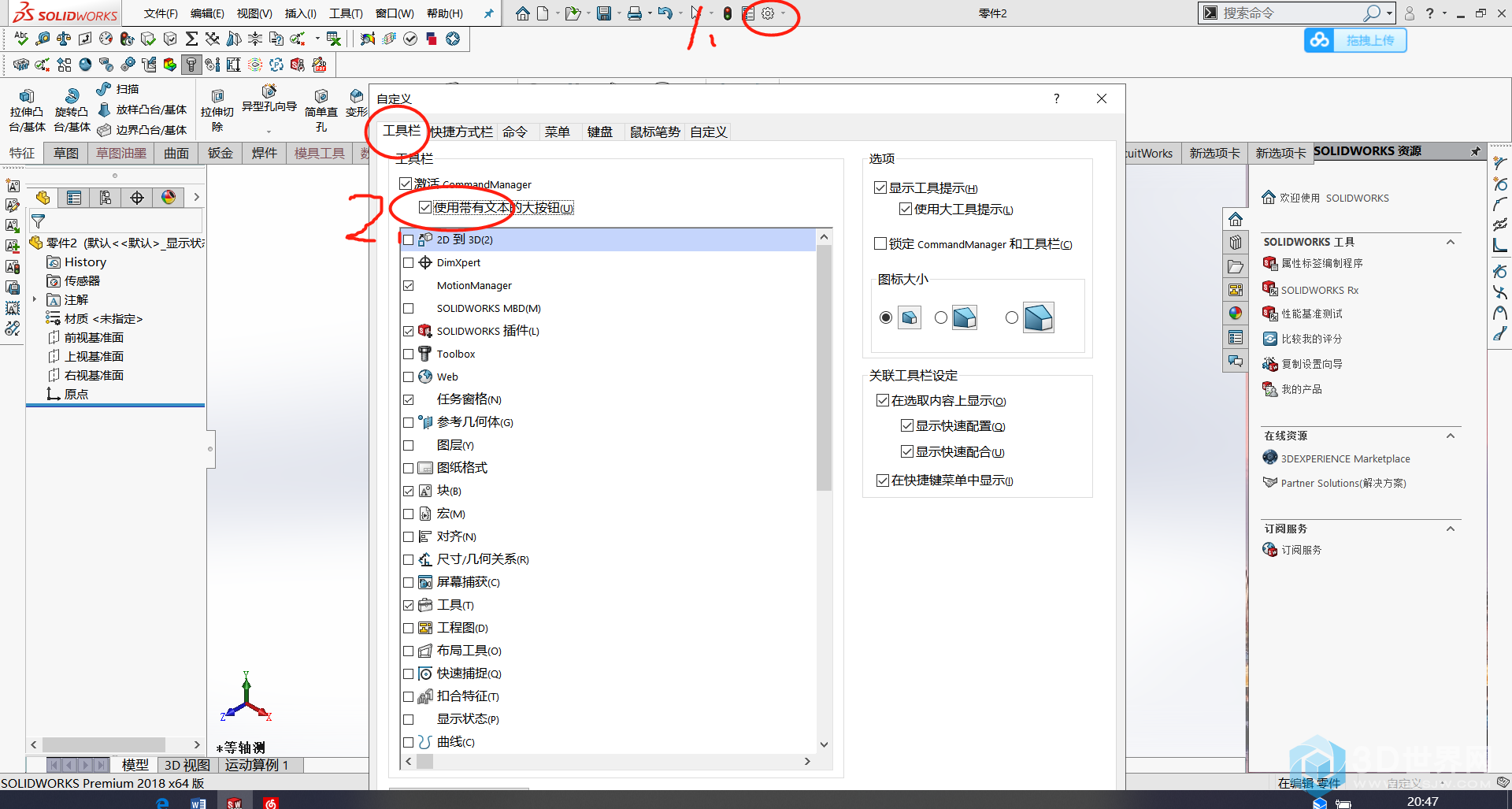The width and height of the screenshot is (1512, 809).
Task: Open the Help question mark dropdown arrow
Action: [1444, 13]
